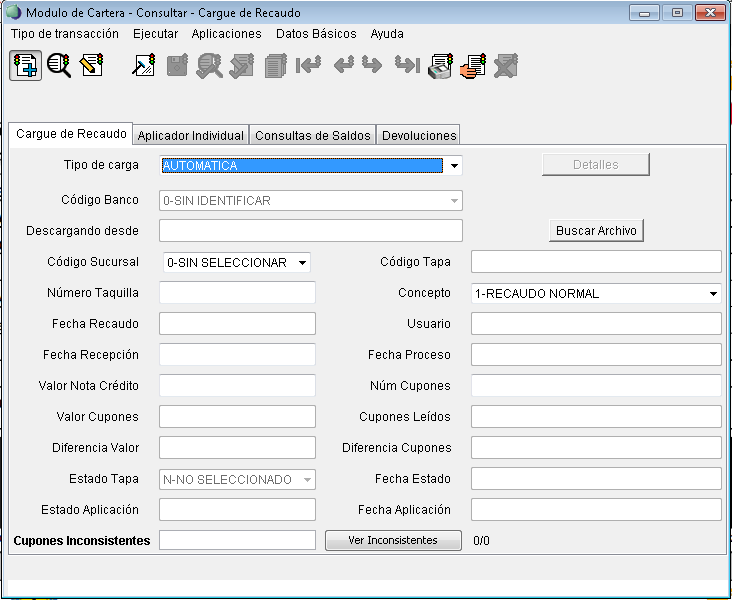Click the sheet with pen toolbar icon
732x600 pixels.
pos(144,67)
